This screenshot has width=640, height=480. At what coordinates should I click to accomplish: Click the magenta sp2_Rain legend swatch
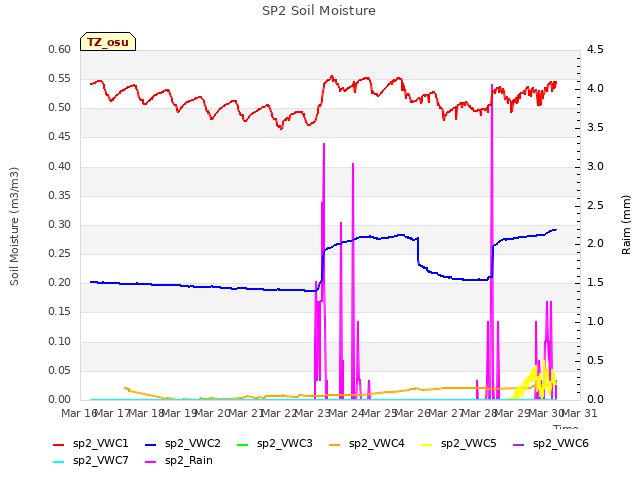[151, 462]
